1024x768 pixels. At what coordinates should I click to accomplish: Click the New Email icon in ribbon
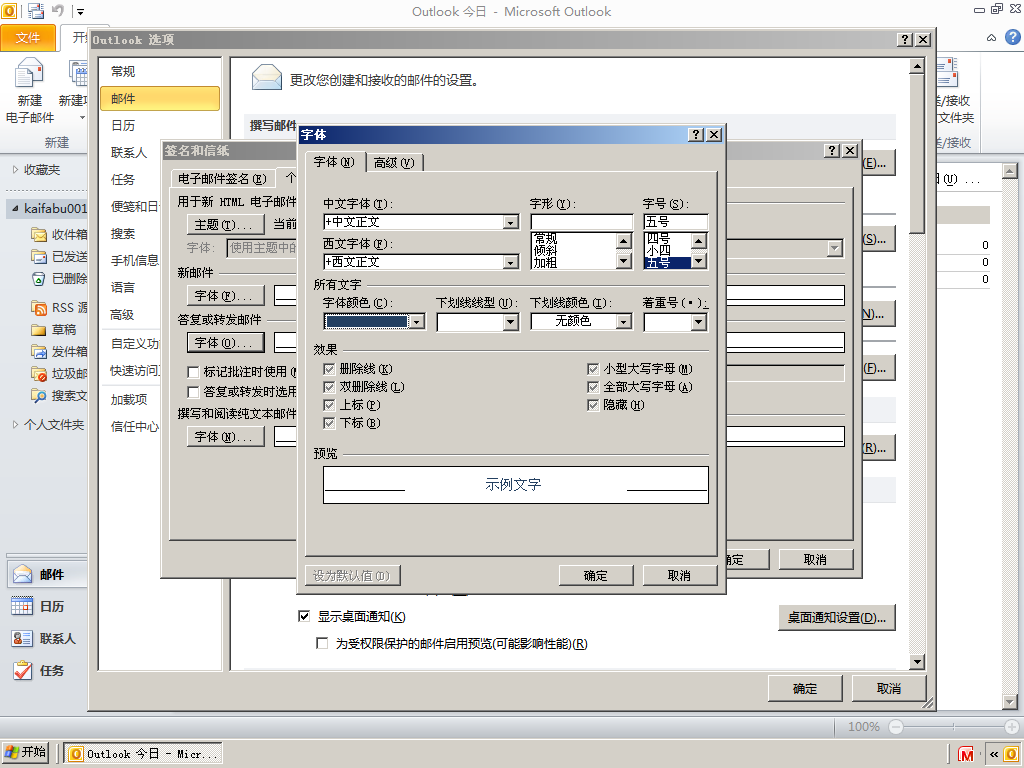coord(29,73)
